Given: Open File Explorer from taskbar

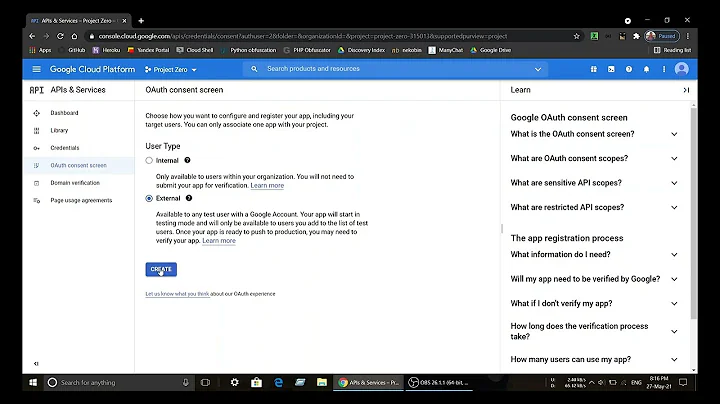Looking at the screenshot, I should 322,382.
